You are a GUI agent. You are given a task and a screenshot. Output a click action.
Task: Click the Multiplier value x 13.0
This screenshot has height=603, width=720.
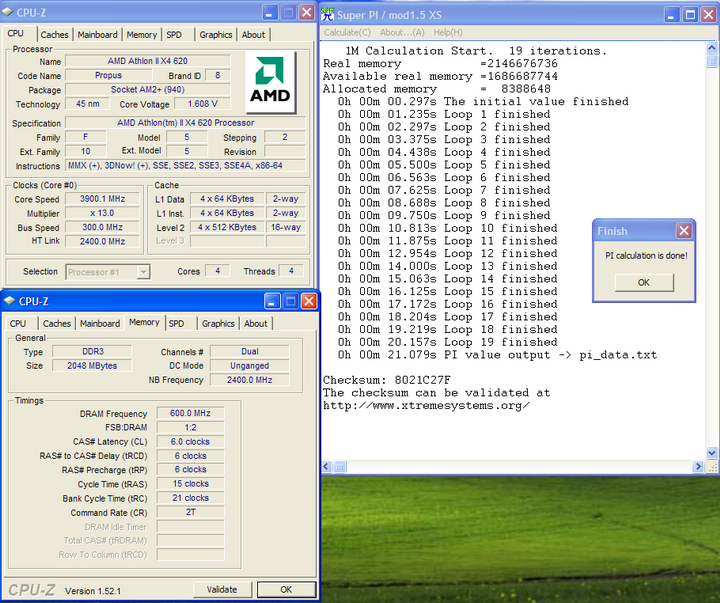[102, 213]
